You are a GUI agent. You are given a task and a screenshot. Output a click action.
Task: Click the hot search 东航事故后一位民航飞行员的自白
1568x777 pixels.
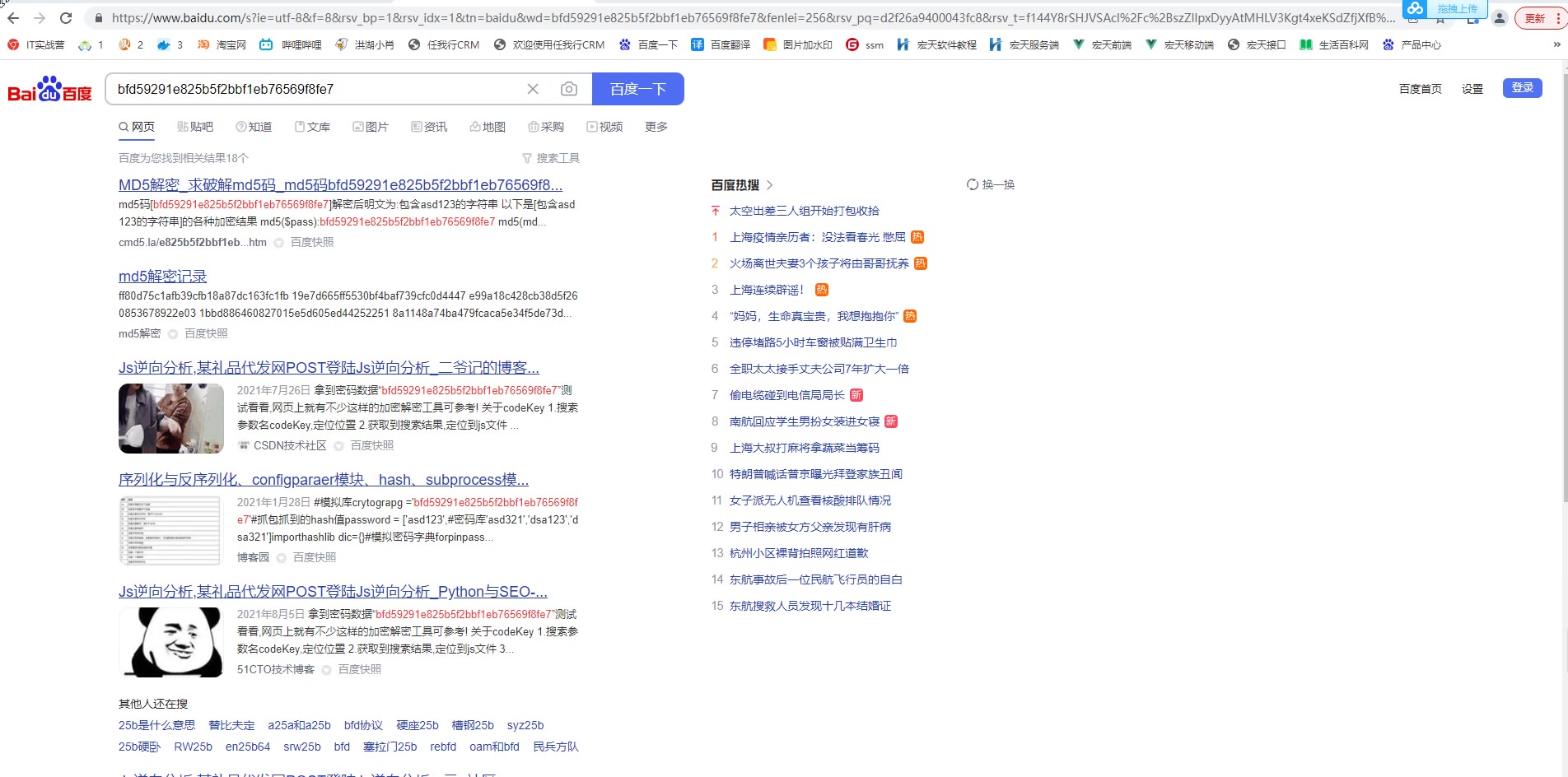816,579
